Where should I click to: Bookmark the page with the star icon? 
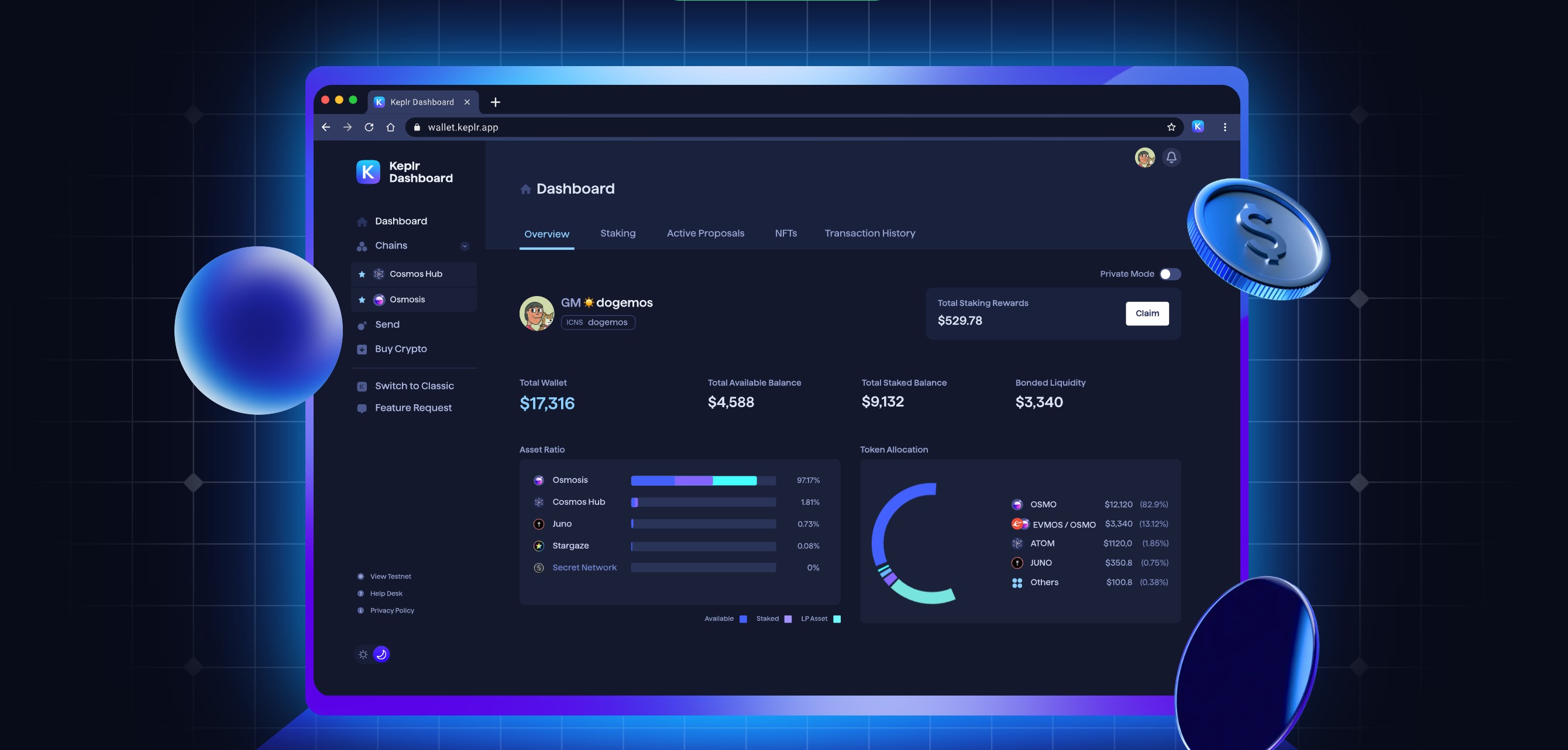click(x=1171, y=127)
